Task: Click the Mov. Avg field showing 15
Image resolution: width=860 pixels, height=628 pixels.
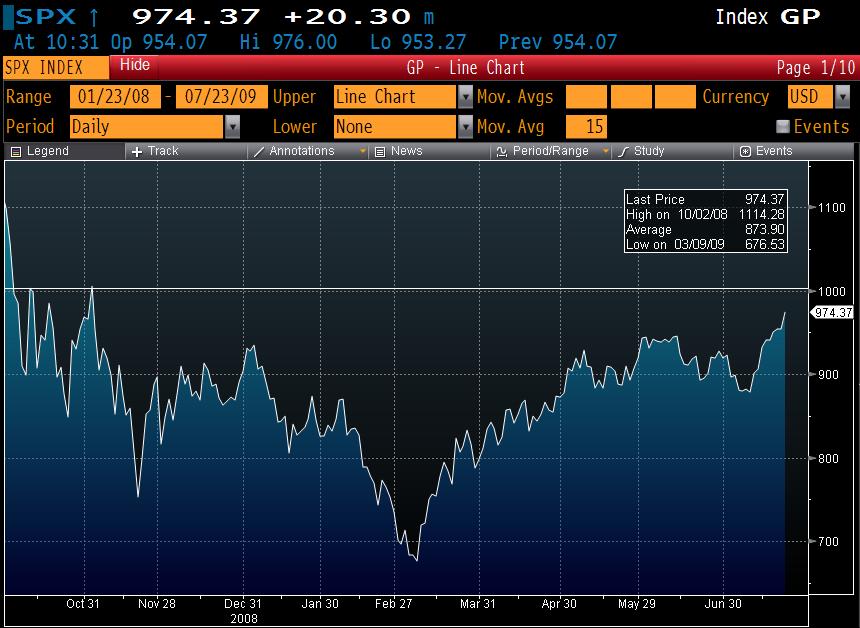Action: (x=586, y=127)
